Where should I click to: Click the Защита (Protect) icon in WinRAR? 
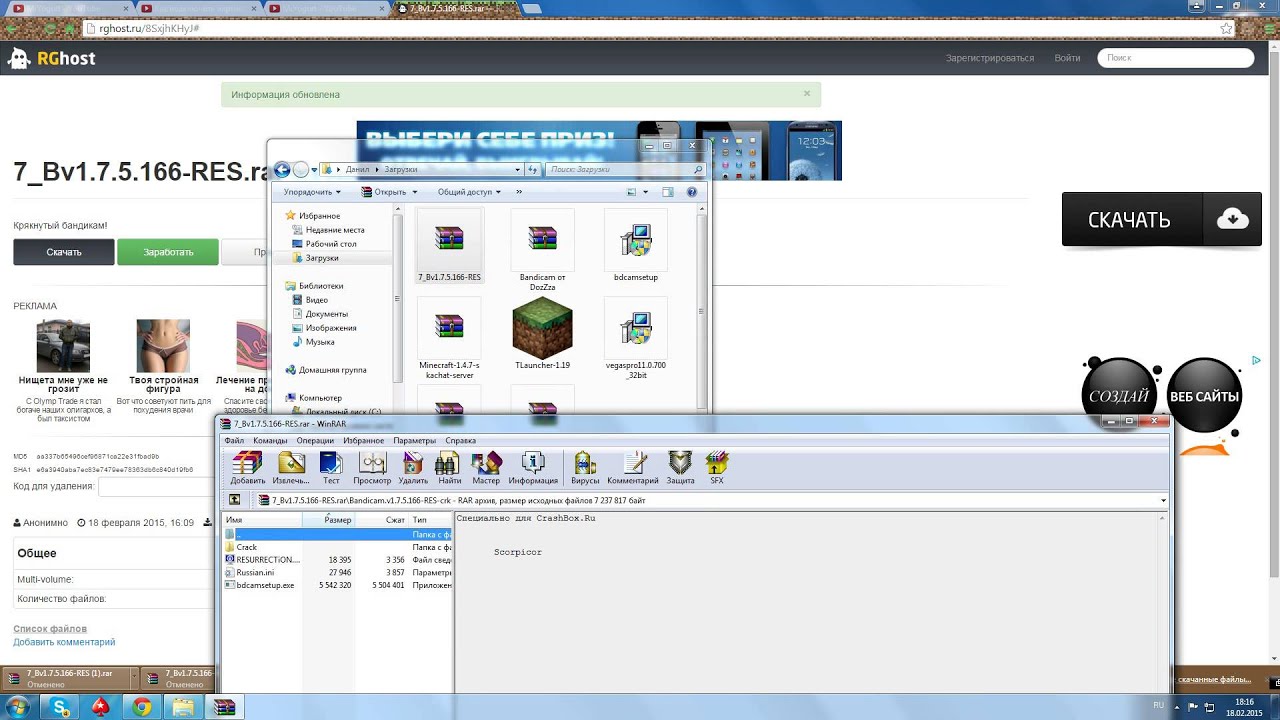coord(680,468)
